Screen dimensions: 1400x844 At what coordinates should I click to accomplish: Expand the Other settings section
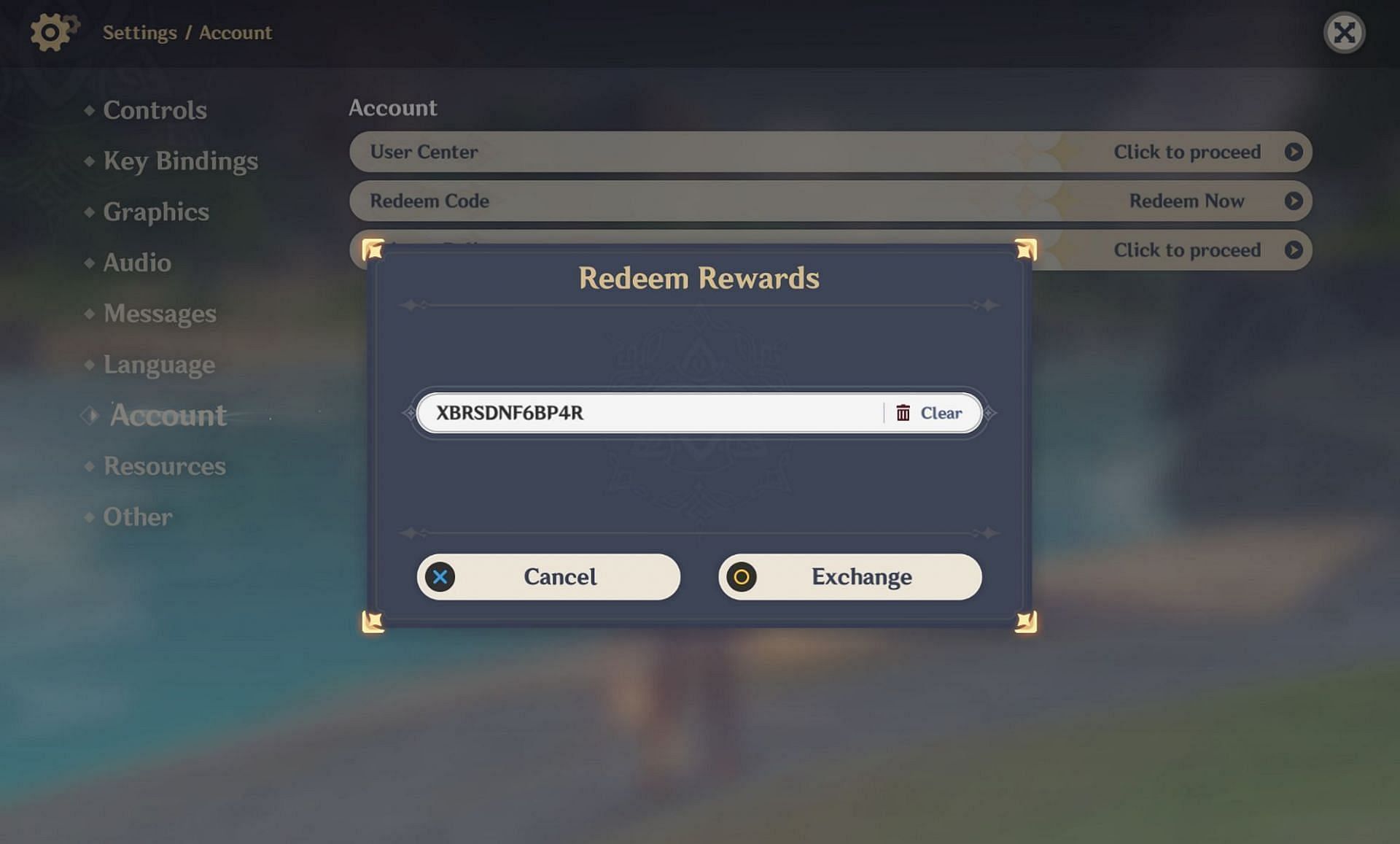[136, 516]
